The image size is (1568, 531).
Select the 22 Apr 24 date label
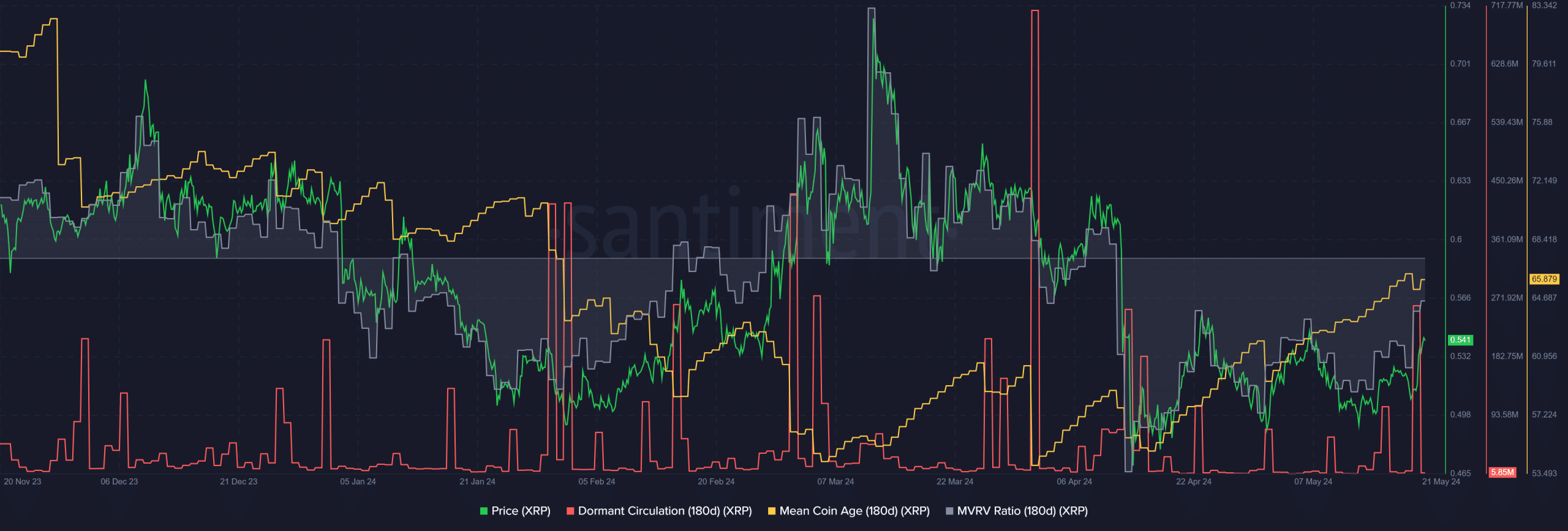(1194, 481)
